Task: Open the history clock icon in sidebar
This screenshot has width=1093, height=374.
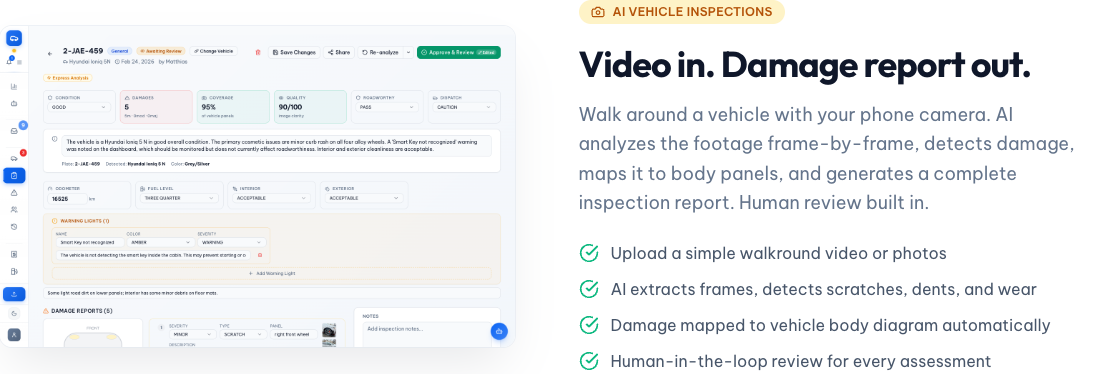Action: pyautogui.click(x=14, y=226)
